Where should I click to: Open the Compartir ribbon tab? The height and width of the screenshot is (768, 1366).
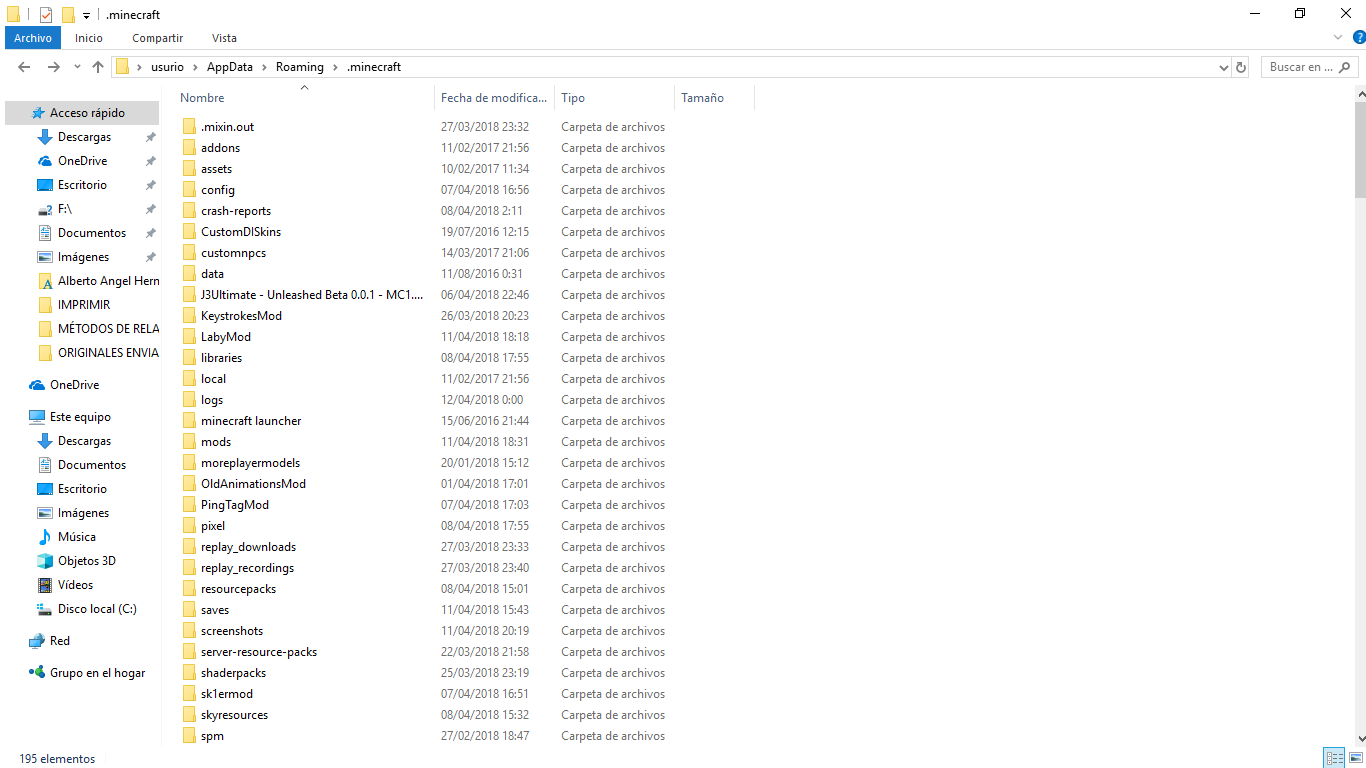coord(158,38)
